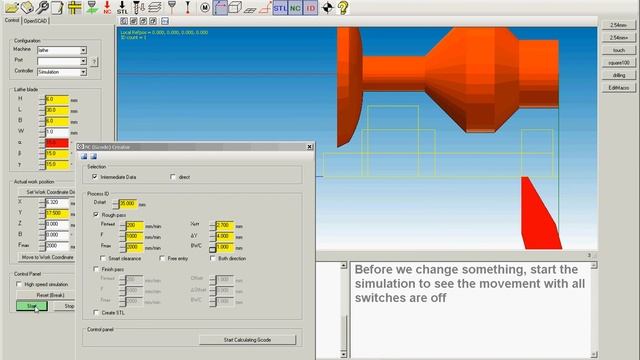Click the Lathe blade H value field
Screen dimensions: 640x360
[x=57, y=100]
